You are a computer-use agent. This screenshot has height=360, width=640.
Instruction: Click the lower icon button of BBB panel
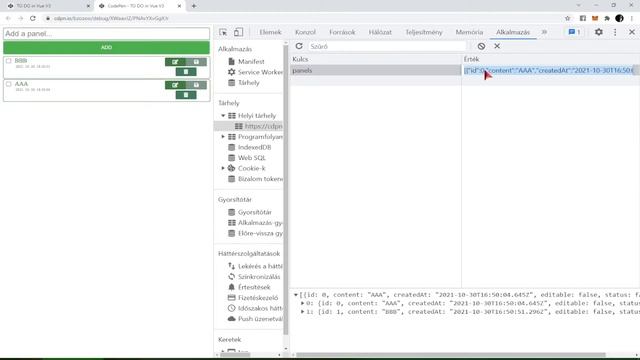[x=186, y=72]
